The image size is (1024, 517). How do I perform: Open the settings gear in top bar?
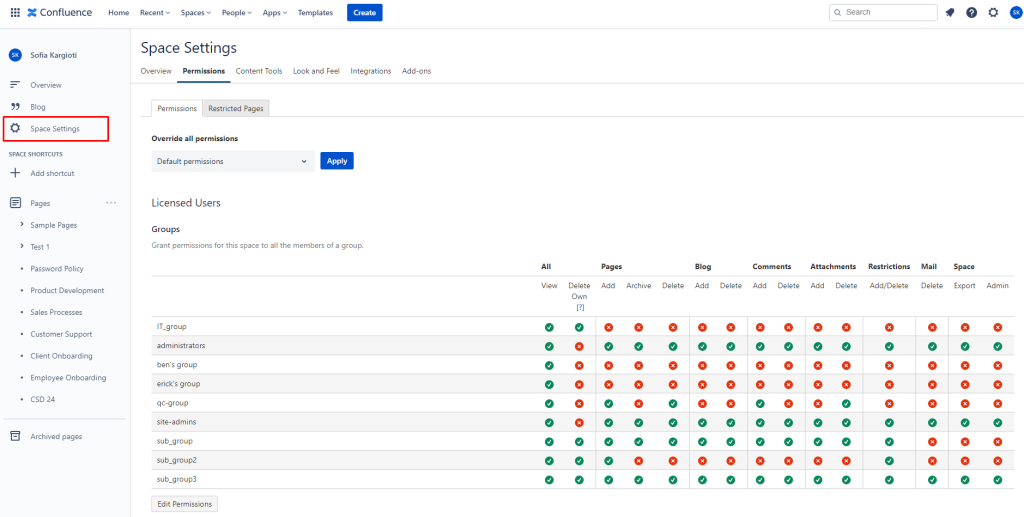[993, 12]
